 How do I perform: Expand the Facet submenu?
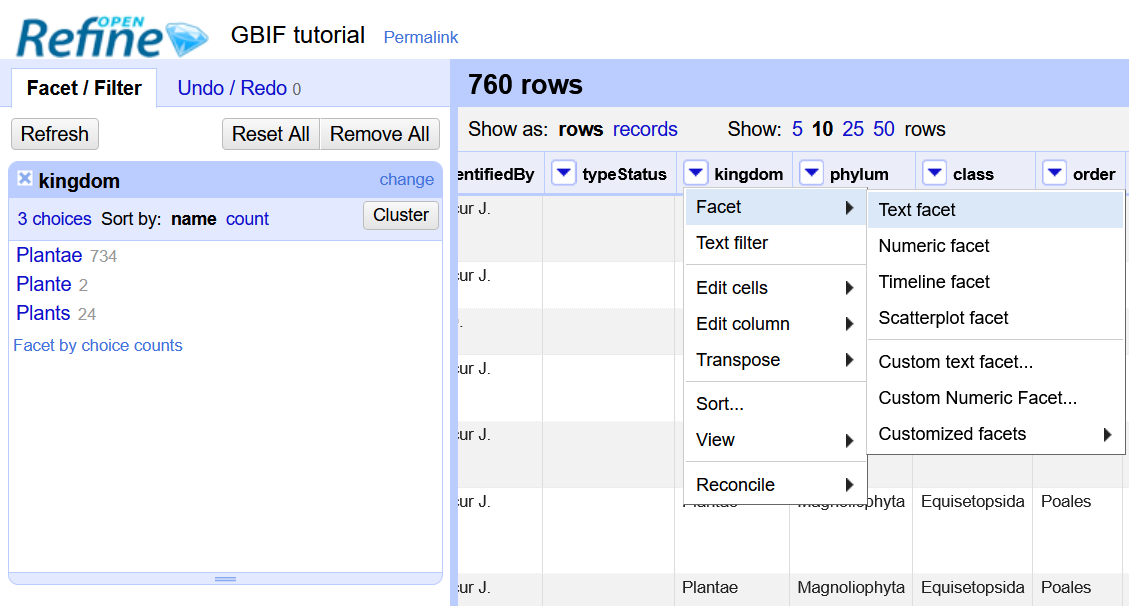[x=775, y=207]
